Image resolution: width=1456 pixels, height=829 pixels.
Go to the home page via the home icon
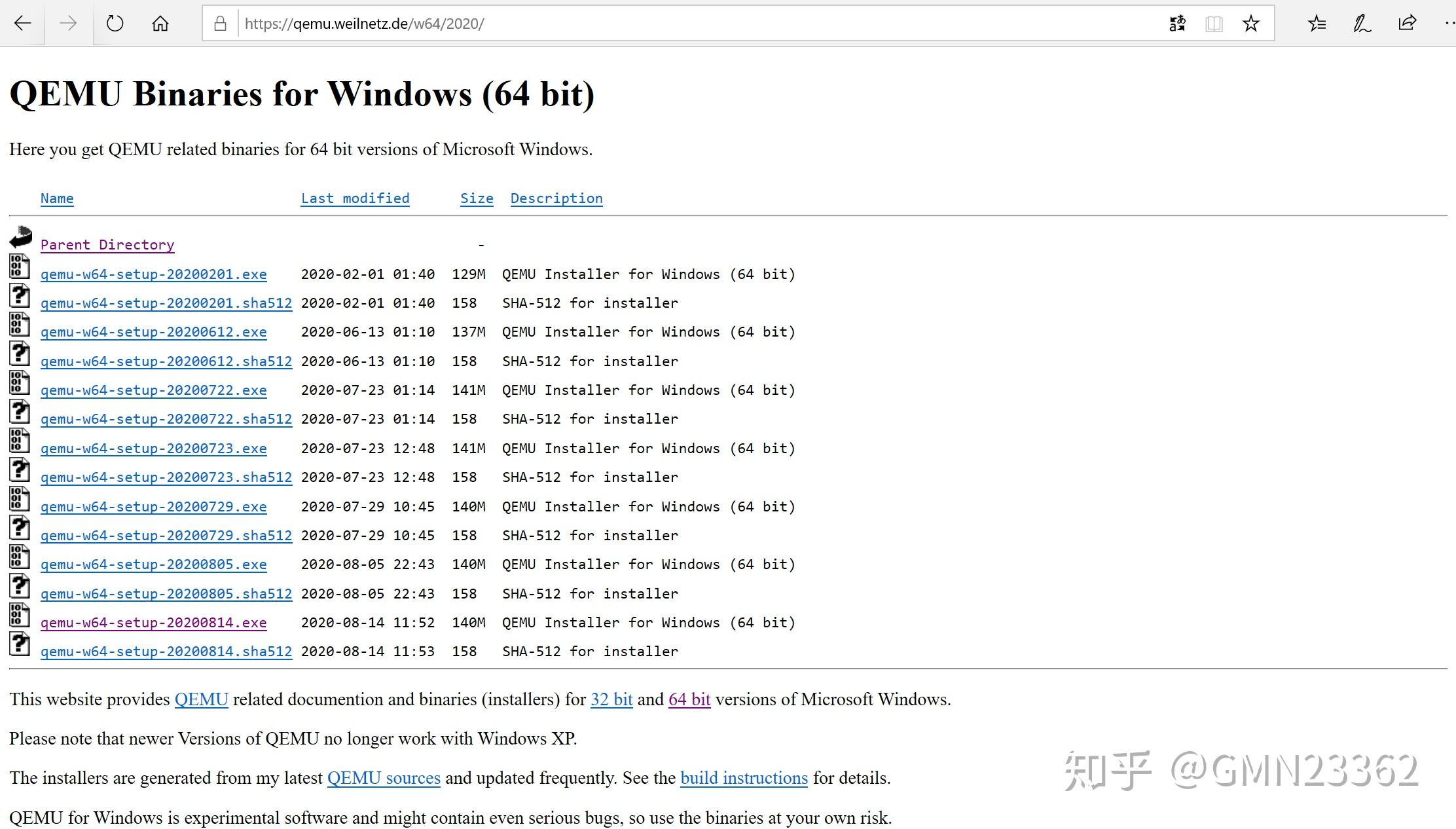[x=159, y=23]
